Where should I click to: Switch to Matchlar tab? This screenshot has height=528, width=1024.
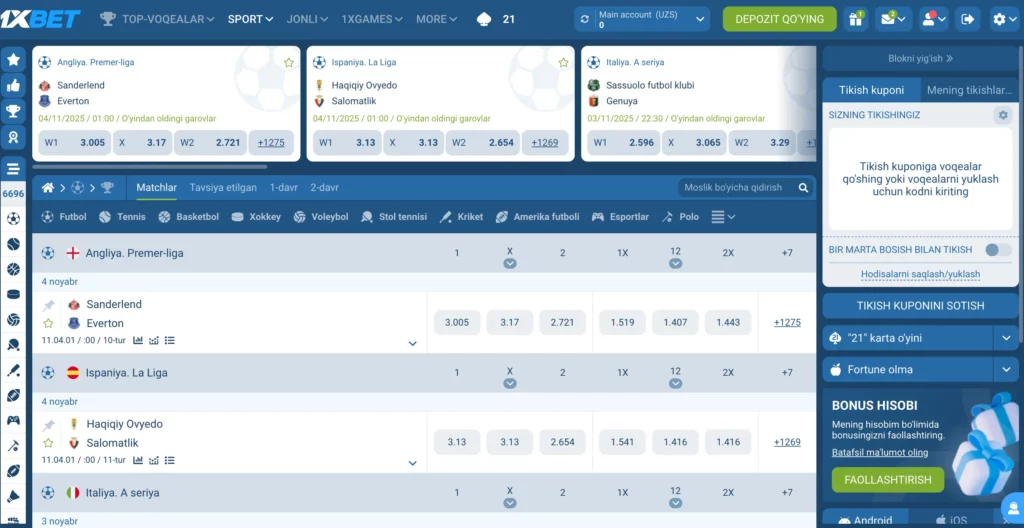pos(157,188)
